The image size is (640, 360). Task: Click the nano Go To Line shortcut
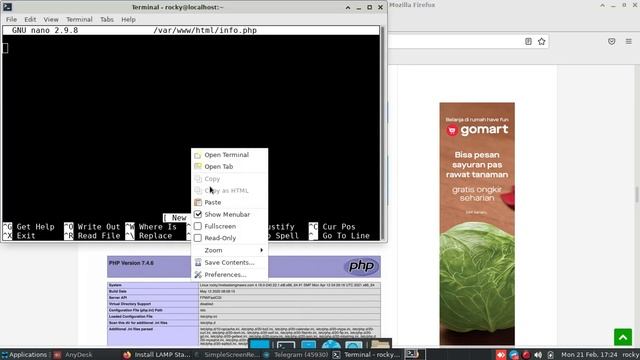[340, 236]
